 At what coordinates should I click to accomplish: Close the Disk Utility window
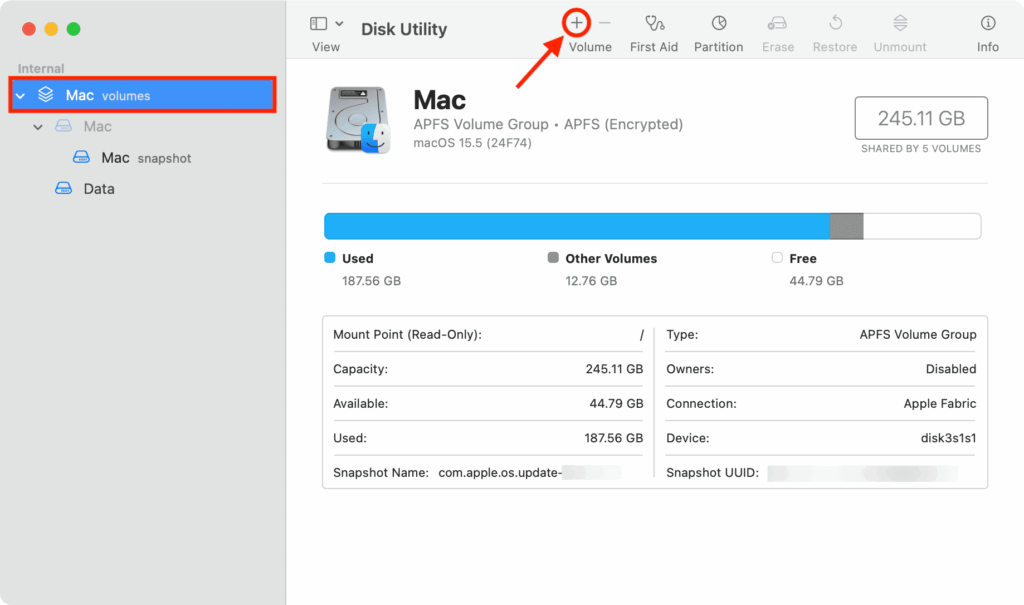coord(29,29)
